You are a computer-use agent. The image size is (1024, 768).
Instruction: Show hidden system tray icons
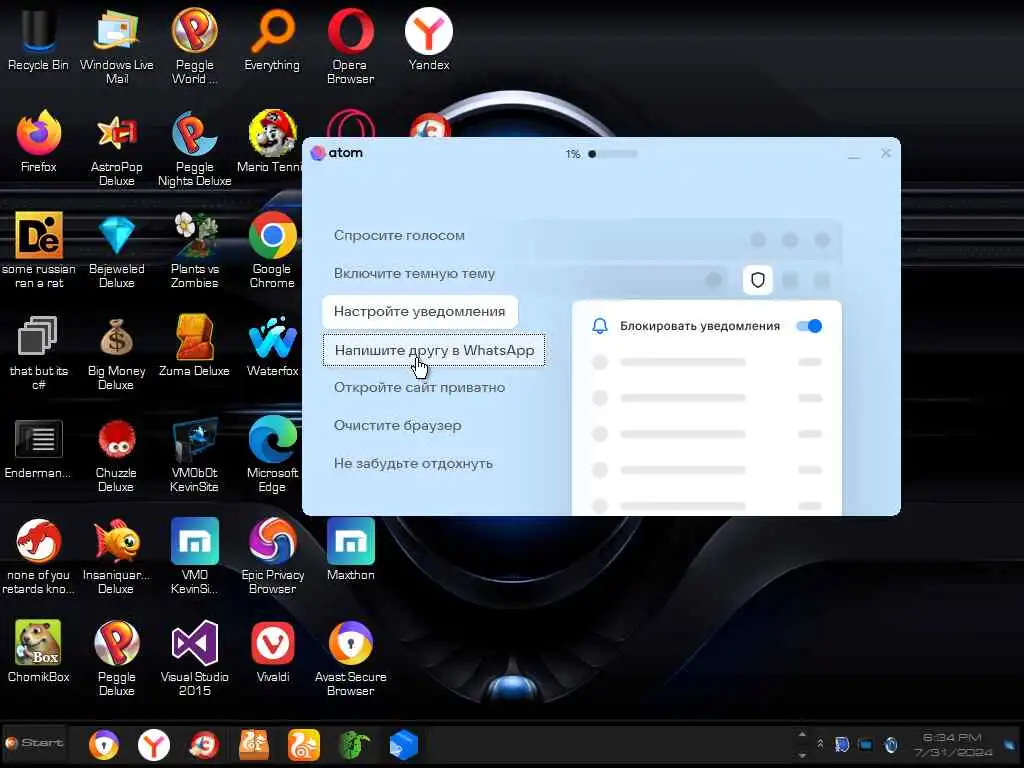[820, 744]
